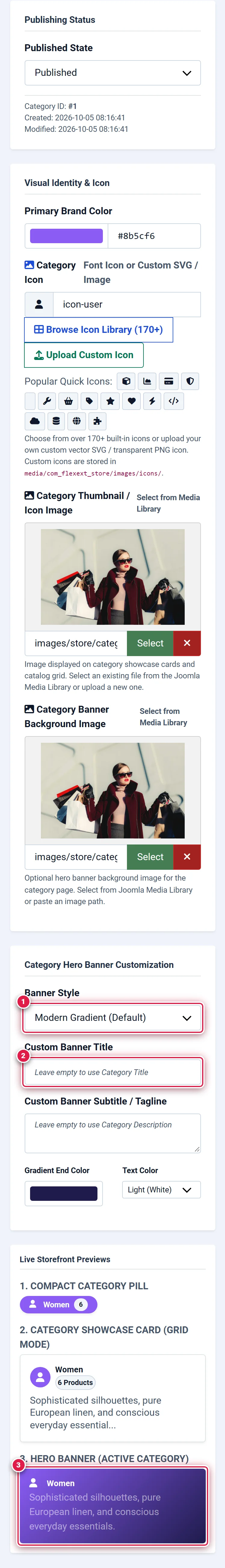Select the price tag quick icon
The width and height of the screenshot is (225, 1568).
coord(89,401)
